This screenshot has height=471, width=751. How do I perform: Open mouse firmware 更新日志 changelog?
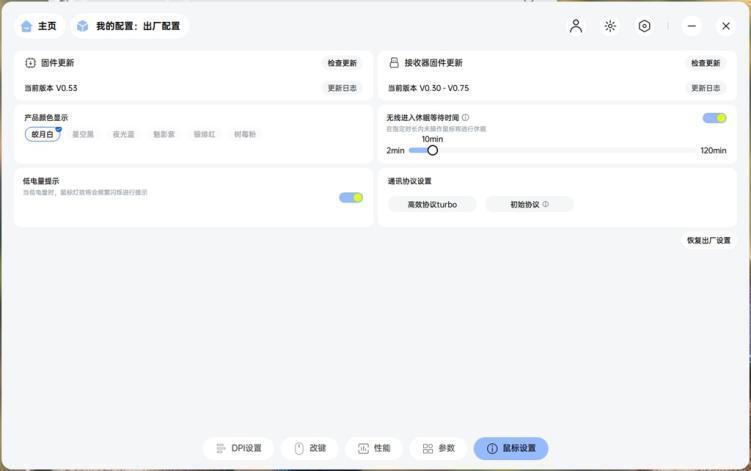click(x=342, y=88)
